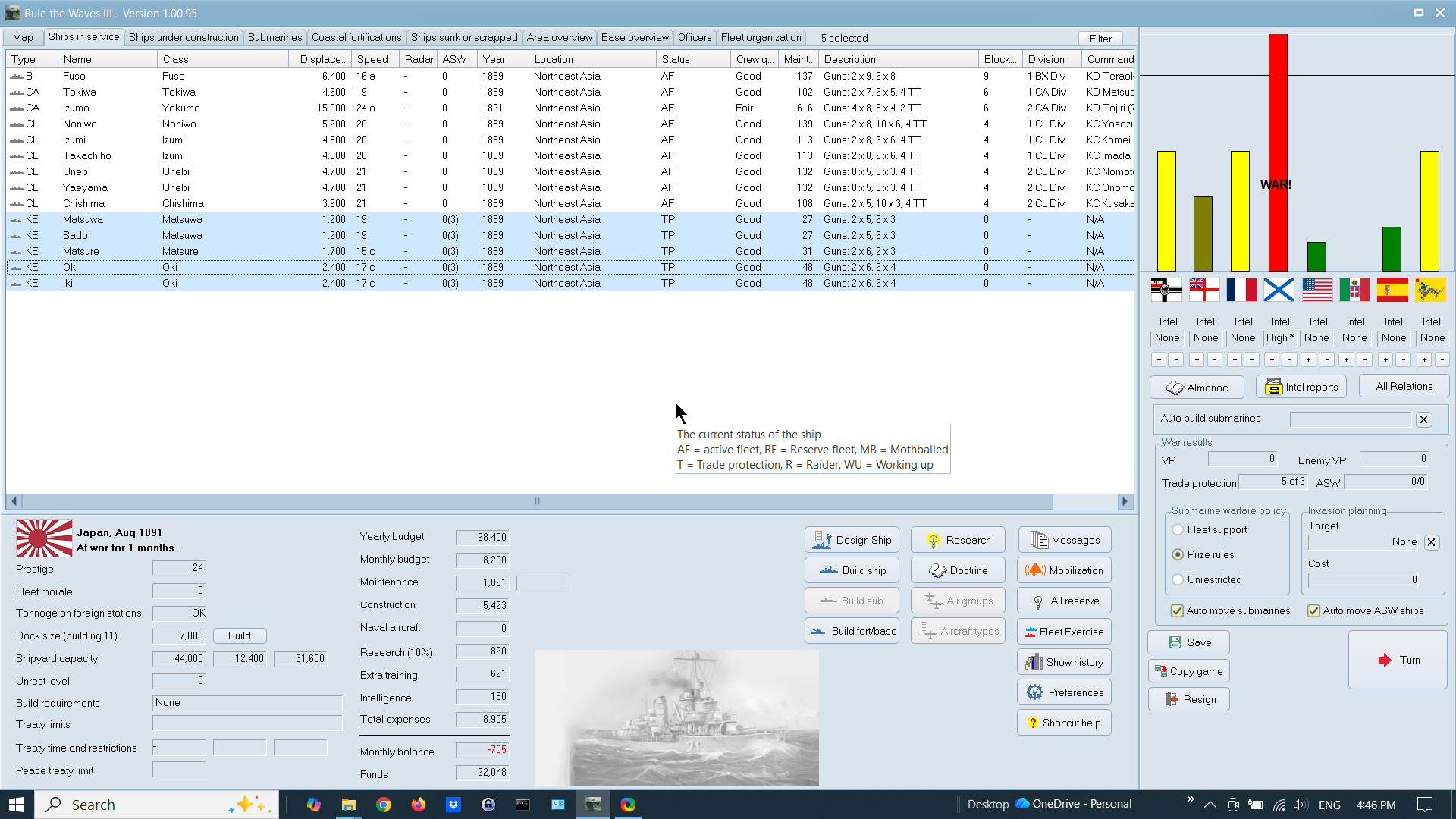This screenshot has width=1456, height=819.
Task: Click the British white ensign flag
Action: pyautogui.click(x=1204, y=290)
